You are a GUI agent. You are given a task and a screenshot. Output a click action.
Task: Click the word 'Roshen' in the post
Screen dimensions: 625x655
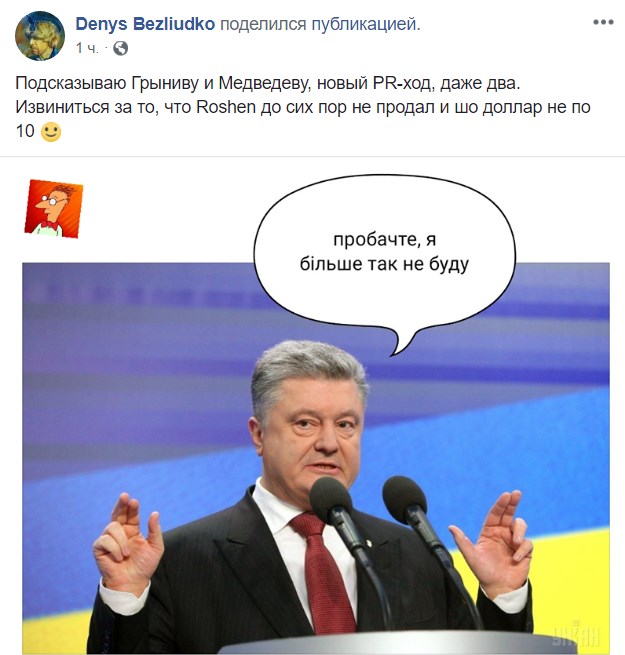[226, 107]
